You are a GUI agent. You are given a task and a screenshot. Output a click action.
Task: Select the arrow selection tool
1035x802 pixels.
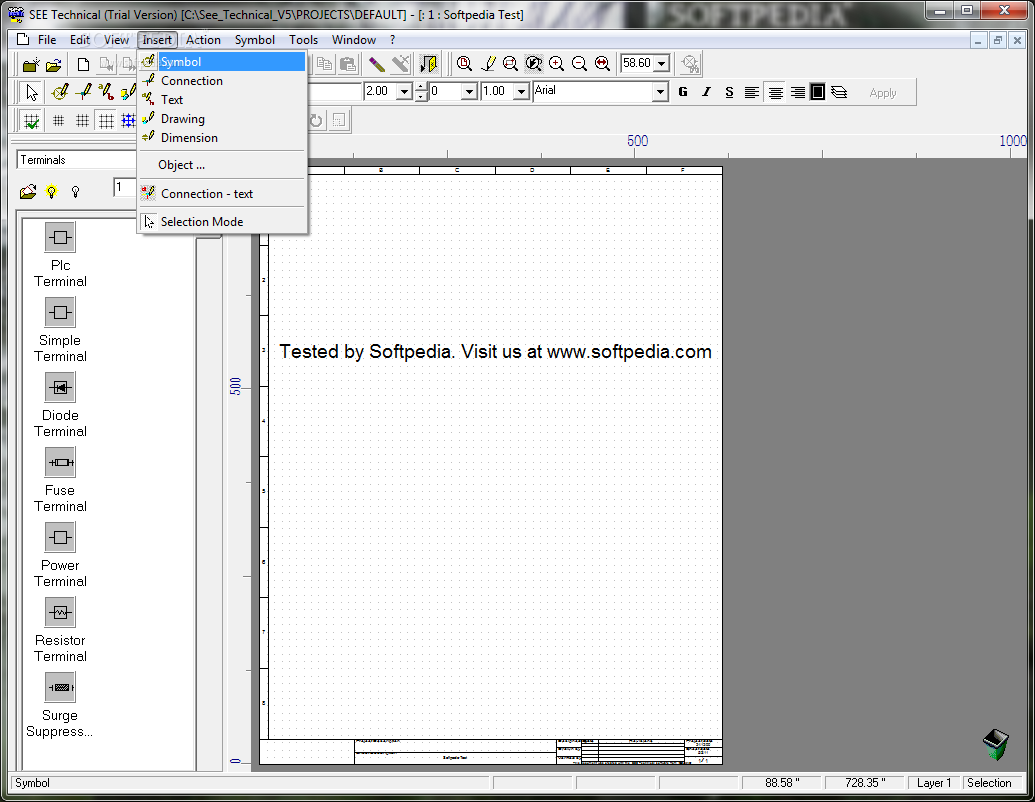point(31,92)
